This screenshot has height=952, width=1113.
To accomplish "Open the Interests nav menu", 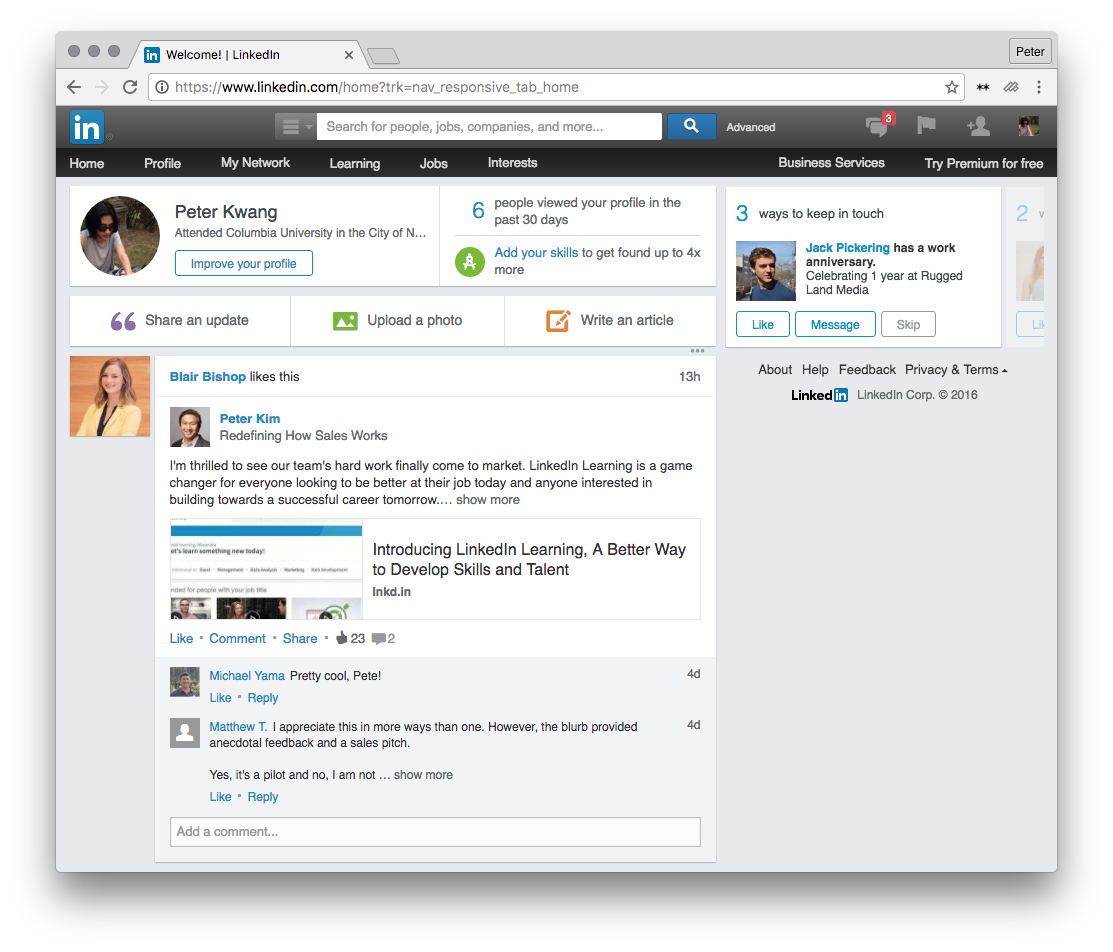I will tap(512, 163).
